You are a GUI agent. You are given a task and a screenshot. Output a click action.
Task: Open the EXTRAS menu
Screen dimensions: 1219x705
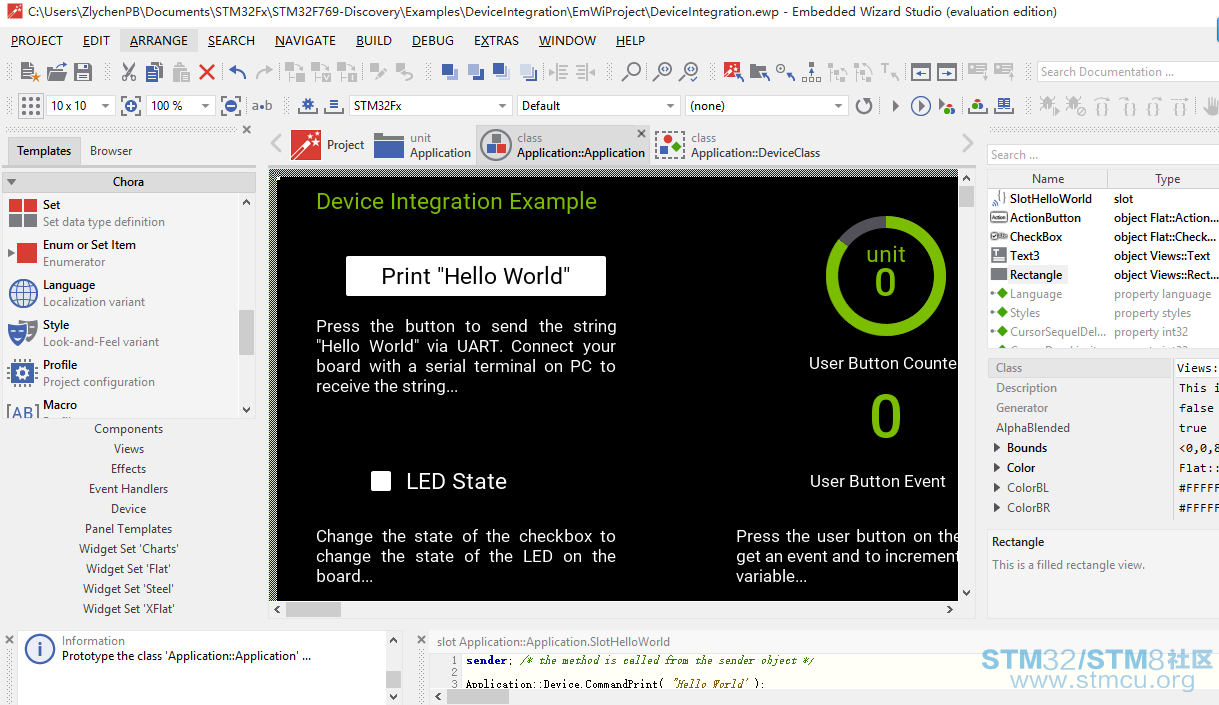[x=496, y=41]
